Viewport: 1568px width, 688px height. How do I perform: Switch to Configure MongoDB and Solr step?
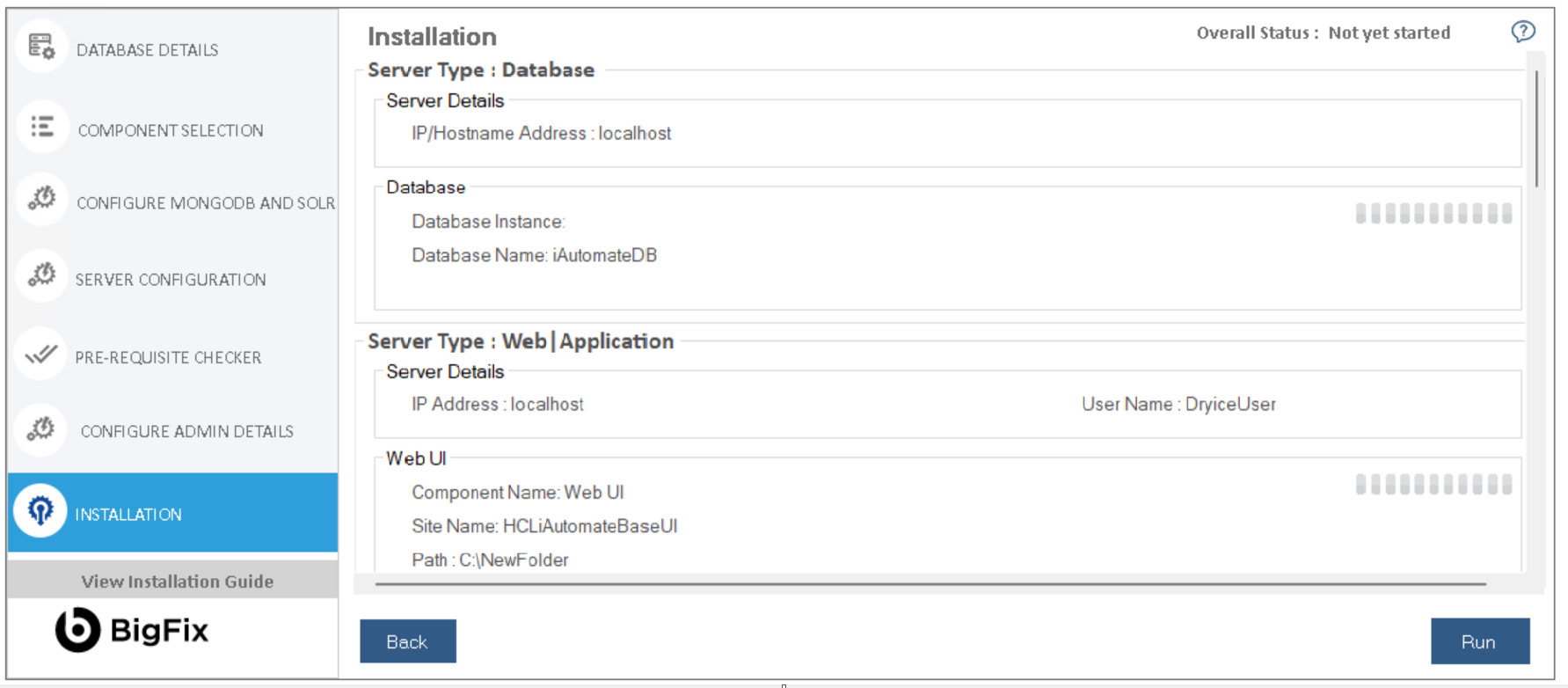[x=206, y=203]
